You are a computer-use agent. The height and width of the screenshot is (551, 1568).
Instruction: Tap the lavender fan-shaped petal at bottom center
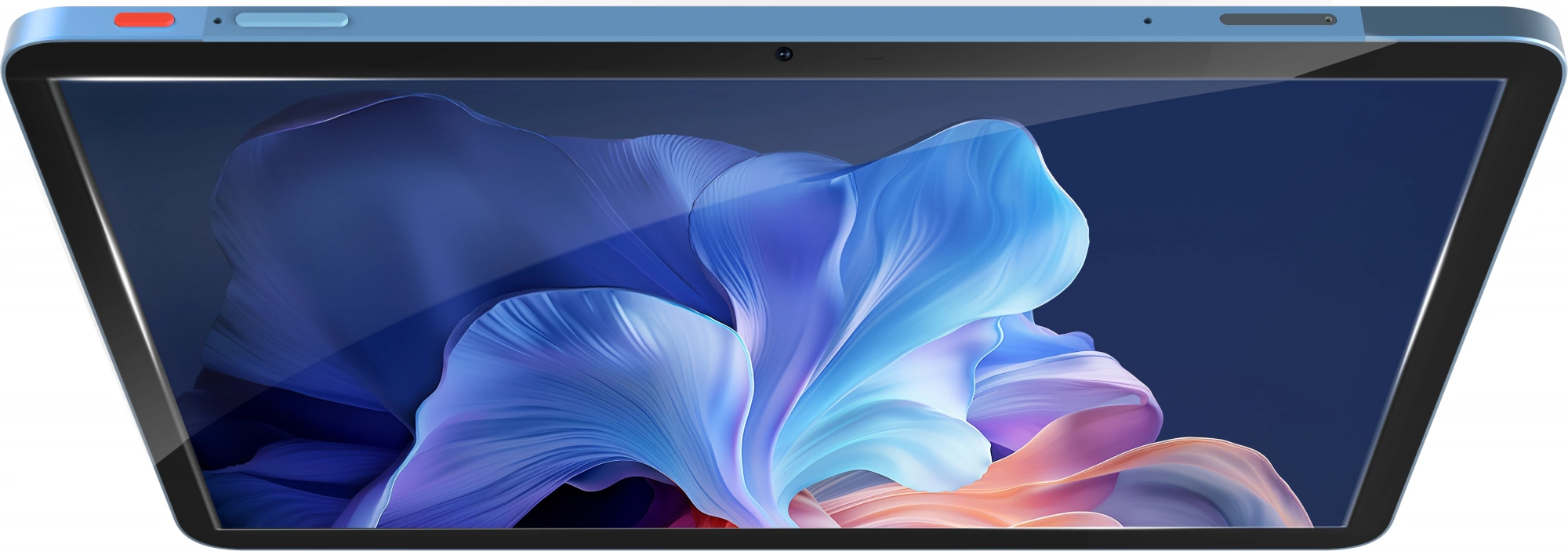pyautogui.click(x=580, y=392)
